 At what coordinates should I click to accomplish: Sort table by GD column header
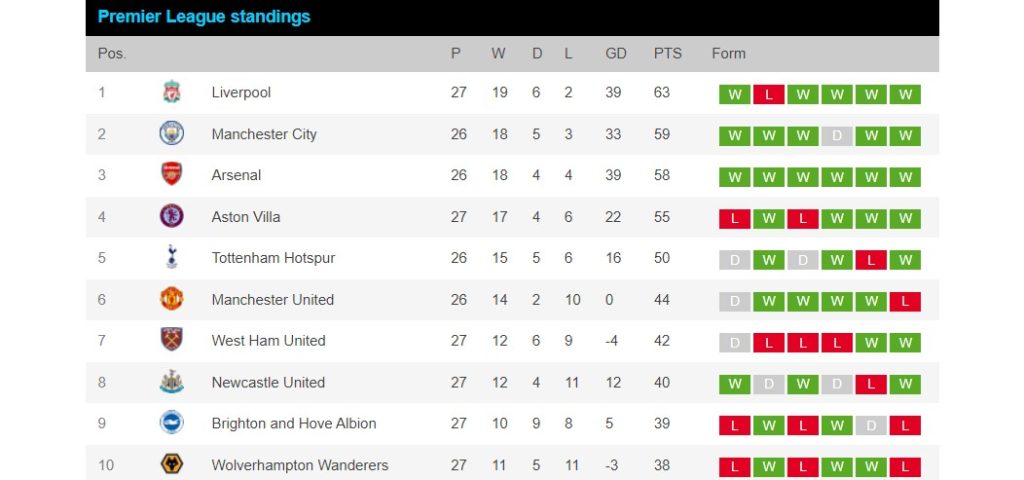coord(616,54)
